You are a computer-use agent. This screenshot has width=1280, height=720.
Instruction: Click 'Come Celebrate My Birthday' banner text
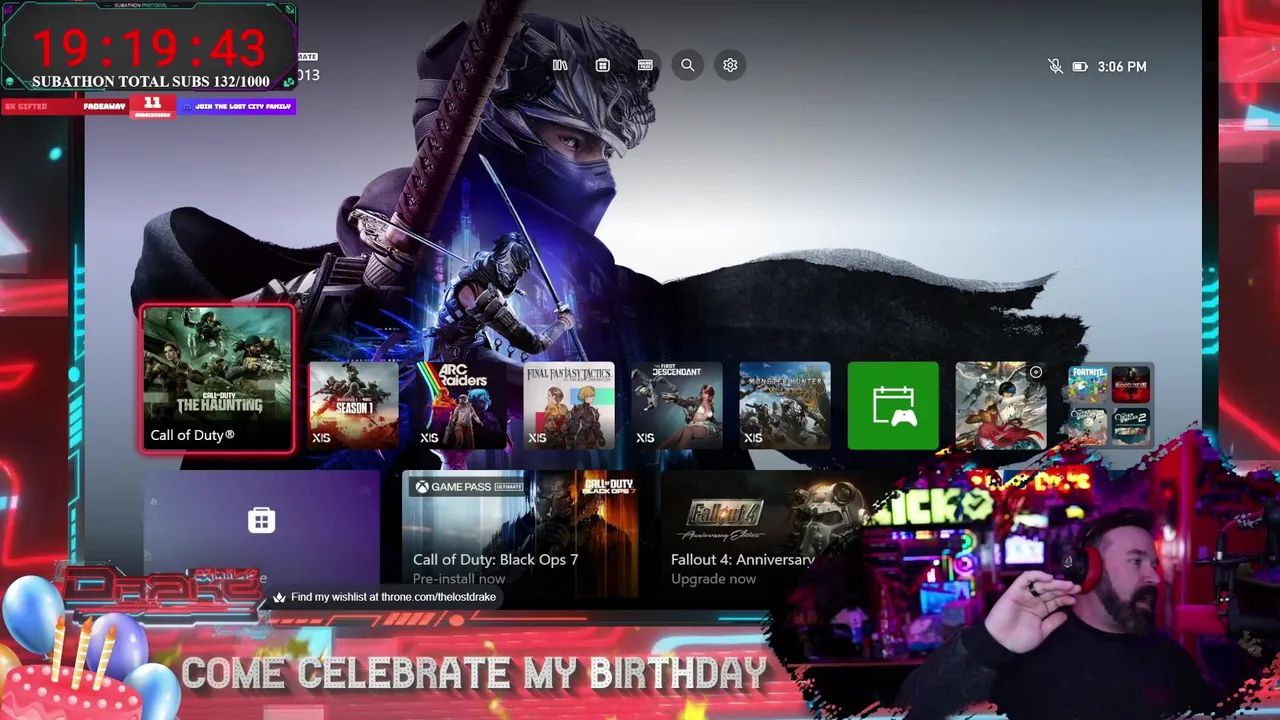tap(474, 674)
